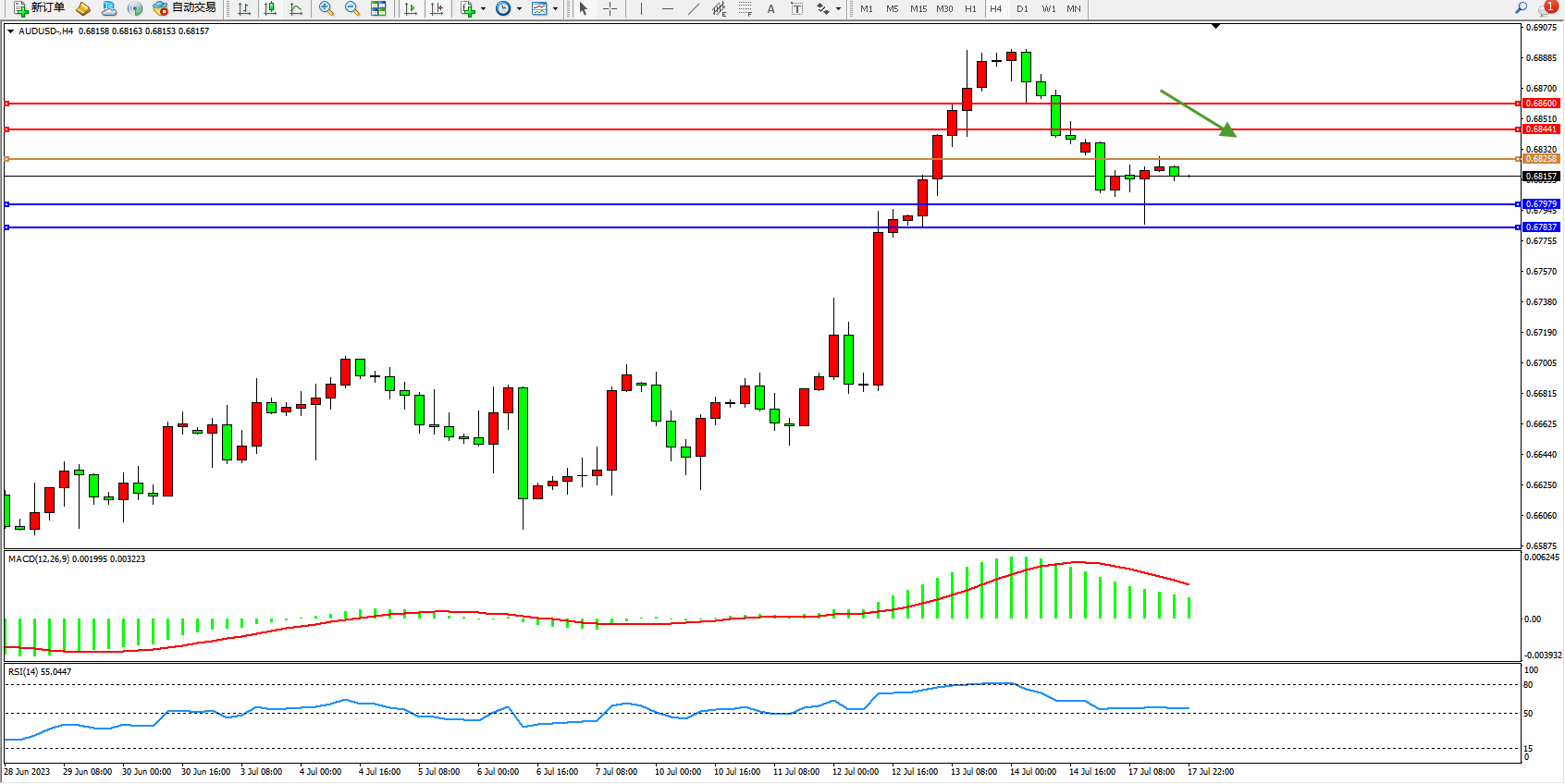Click the red 0.68600 price level label

tap(1541, 104)
